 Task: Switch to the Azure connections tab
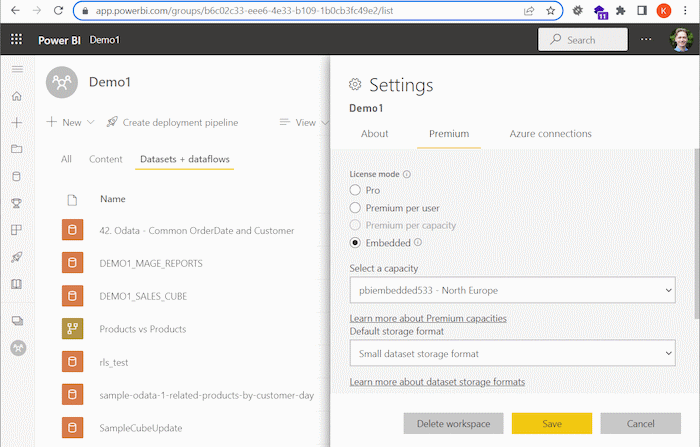(x=550, y=134)
